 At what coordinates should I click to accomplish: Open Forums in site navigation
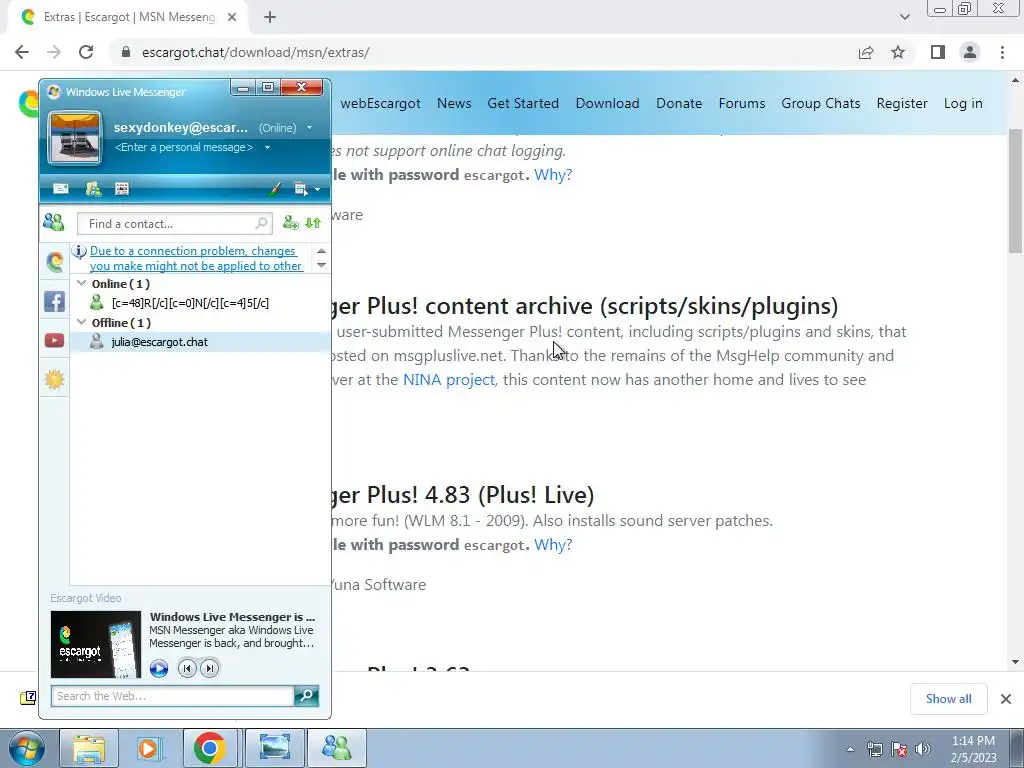742,103
